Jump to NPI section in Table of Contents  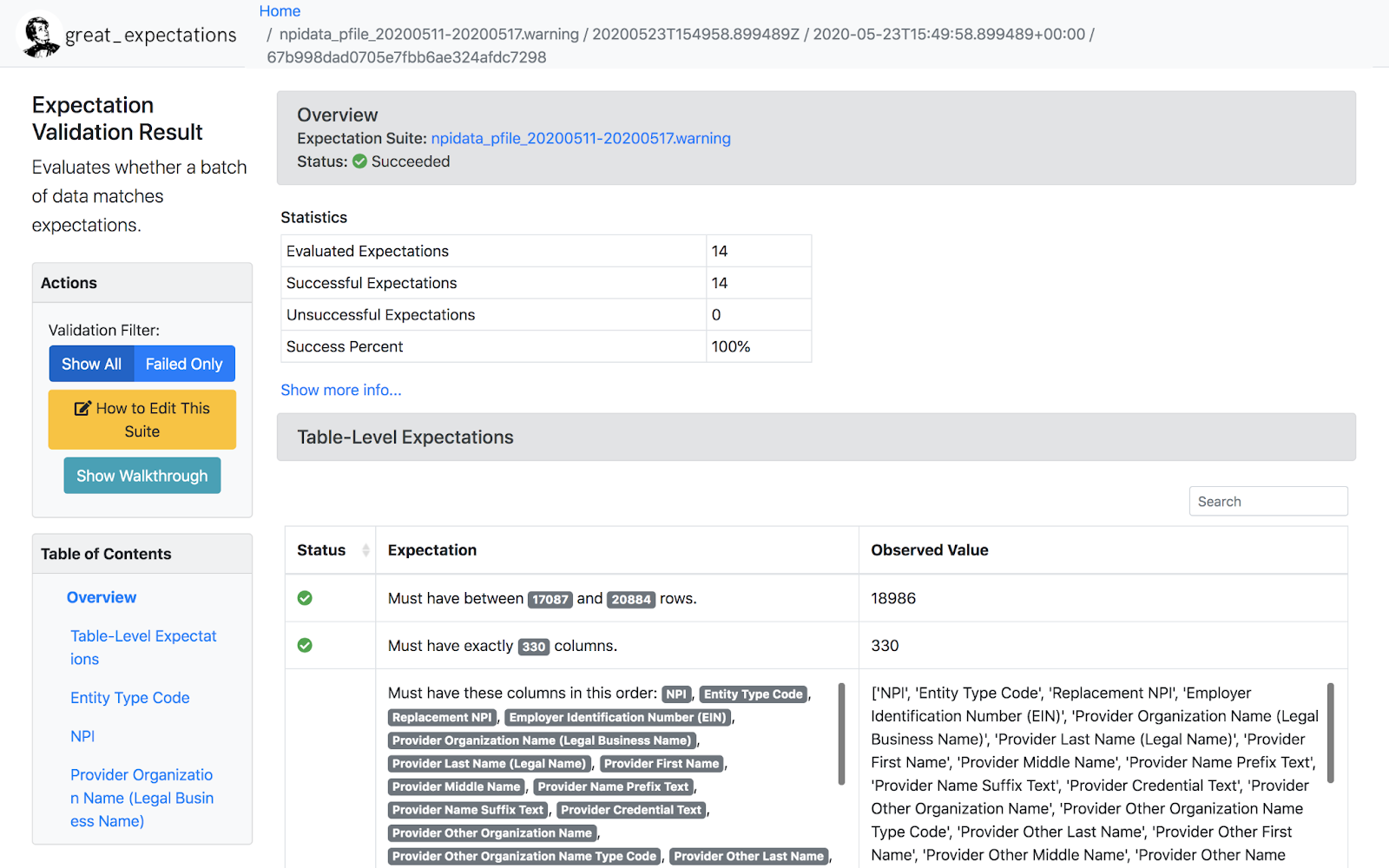(x=82, y=735)
